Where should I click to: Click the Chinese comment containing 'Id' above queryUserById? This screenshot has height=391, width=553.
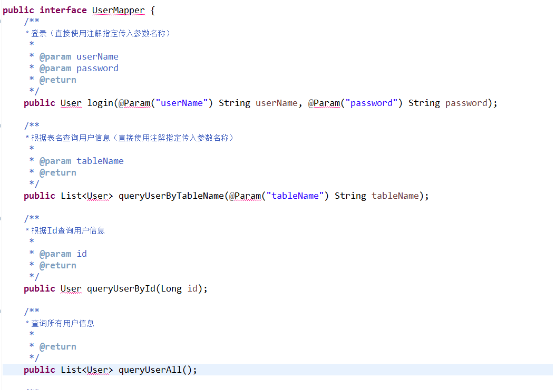point(68,231)
